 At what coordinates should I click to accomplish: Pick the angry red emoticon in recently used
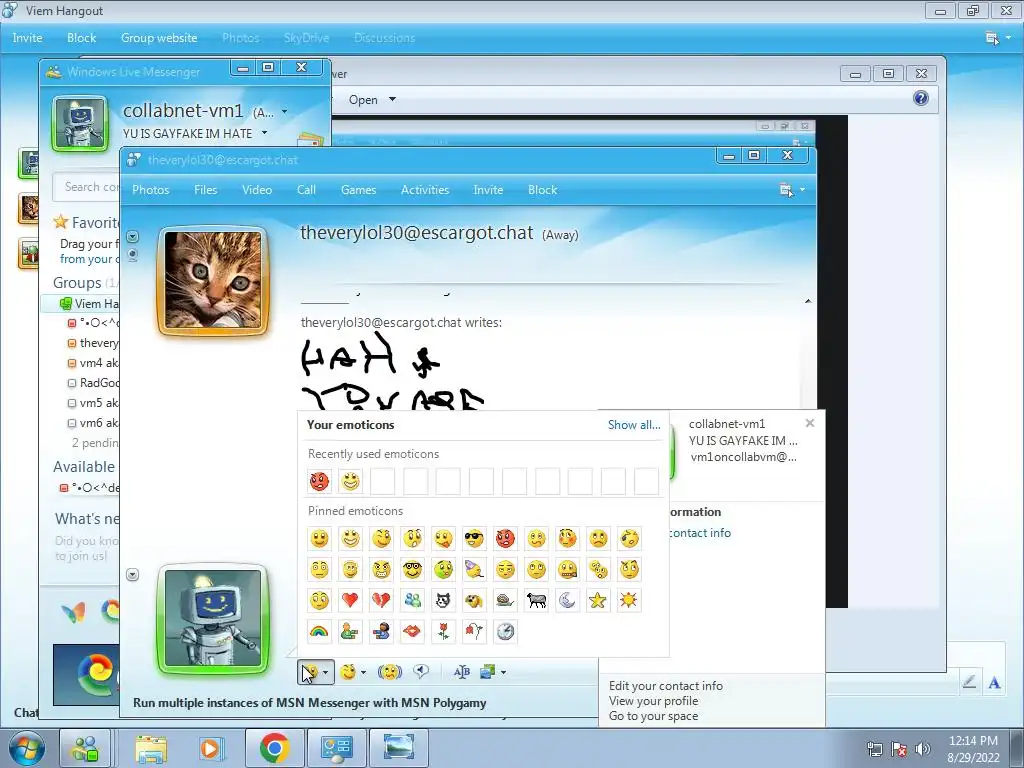pyautogui.click(x=319, y=481)
